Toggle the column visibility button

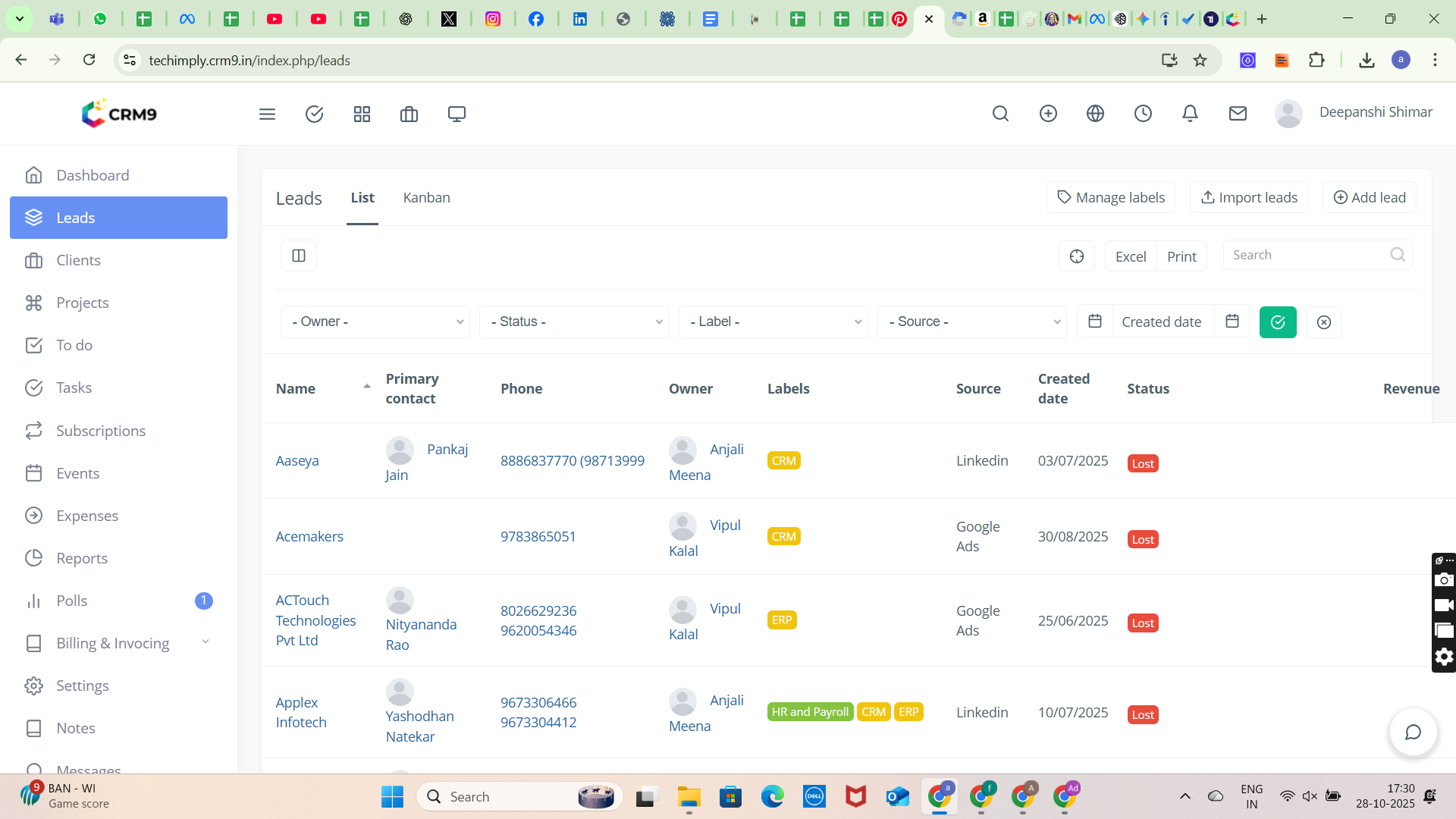pos(299,256)
